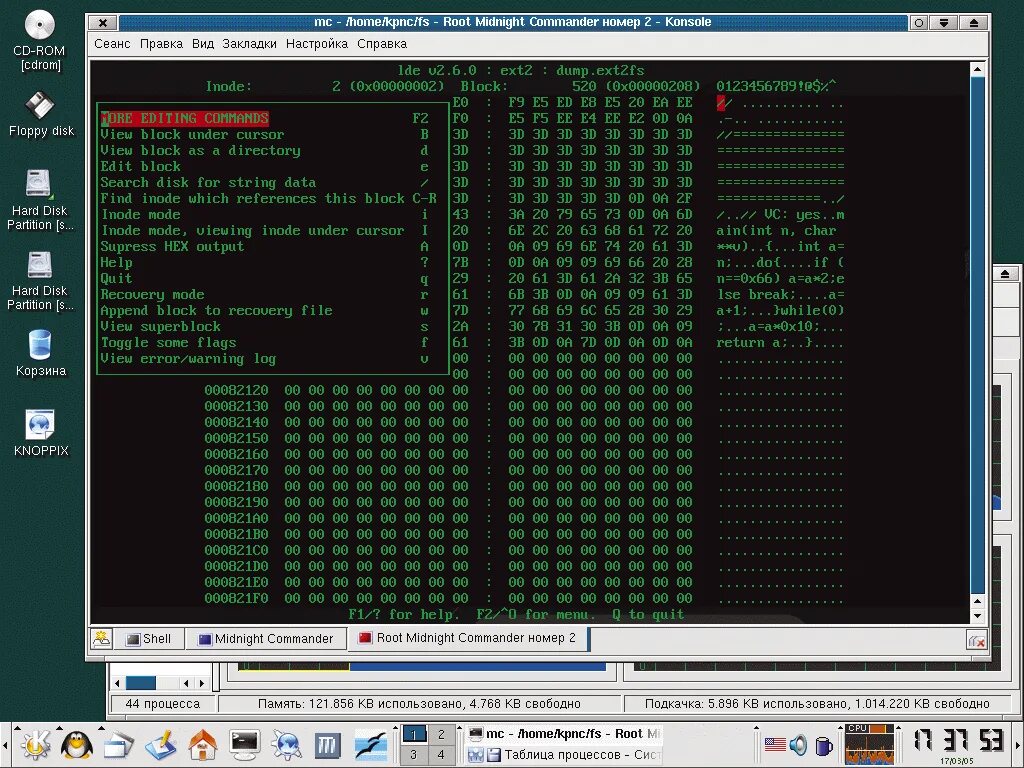Open the Сеанс menu
The width and height of the screenshot is (1024, 768).
tap(112, 44)
